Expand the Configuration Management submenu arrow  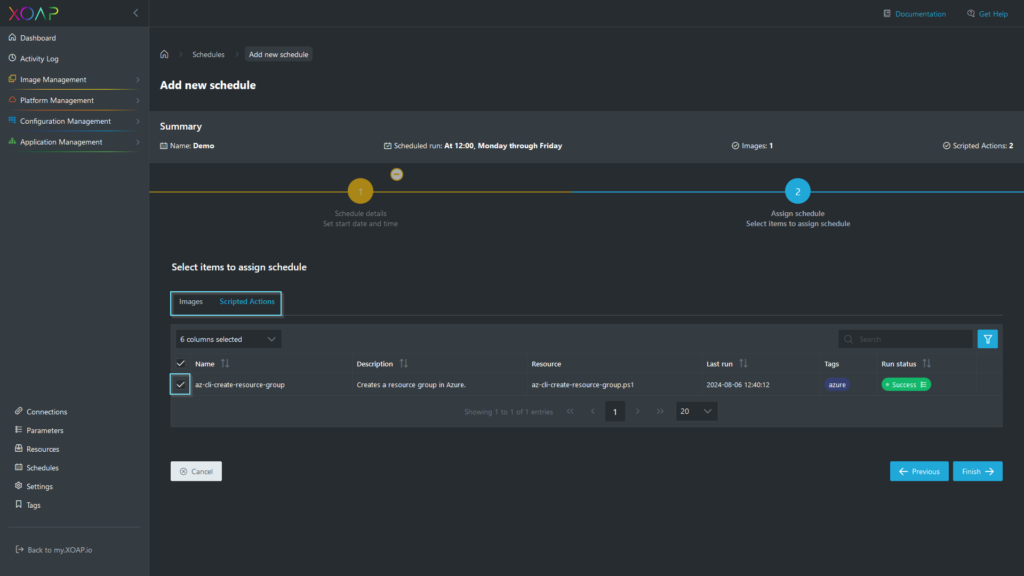[137, 121]
